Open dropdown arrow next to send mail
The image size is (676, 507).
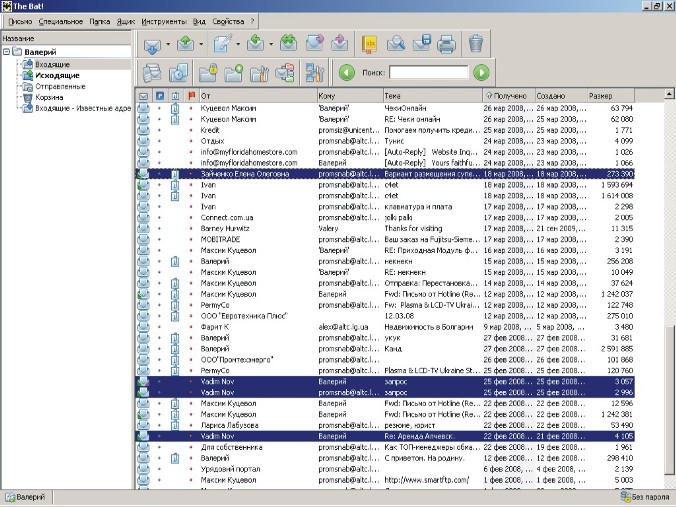coord(201,44)
